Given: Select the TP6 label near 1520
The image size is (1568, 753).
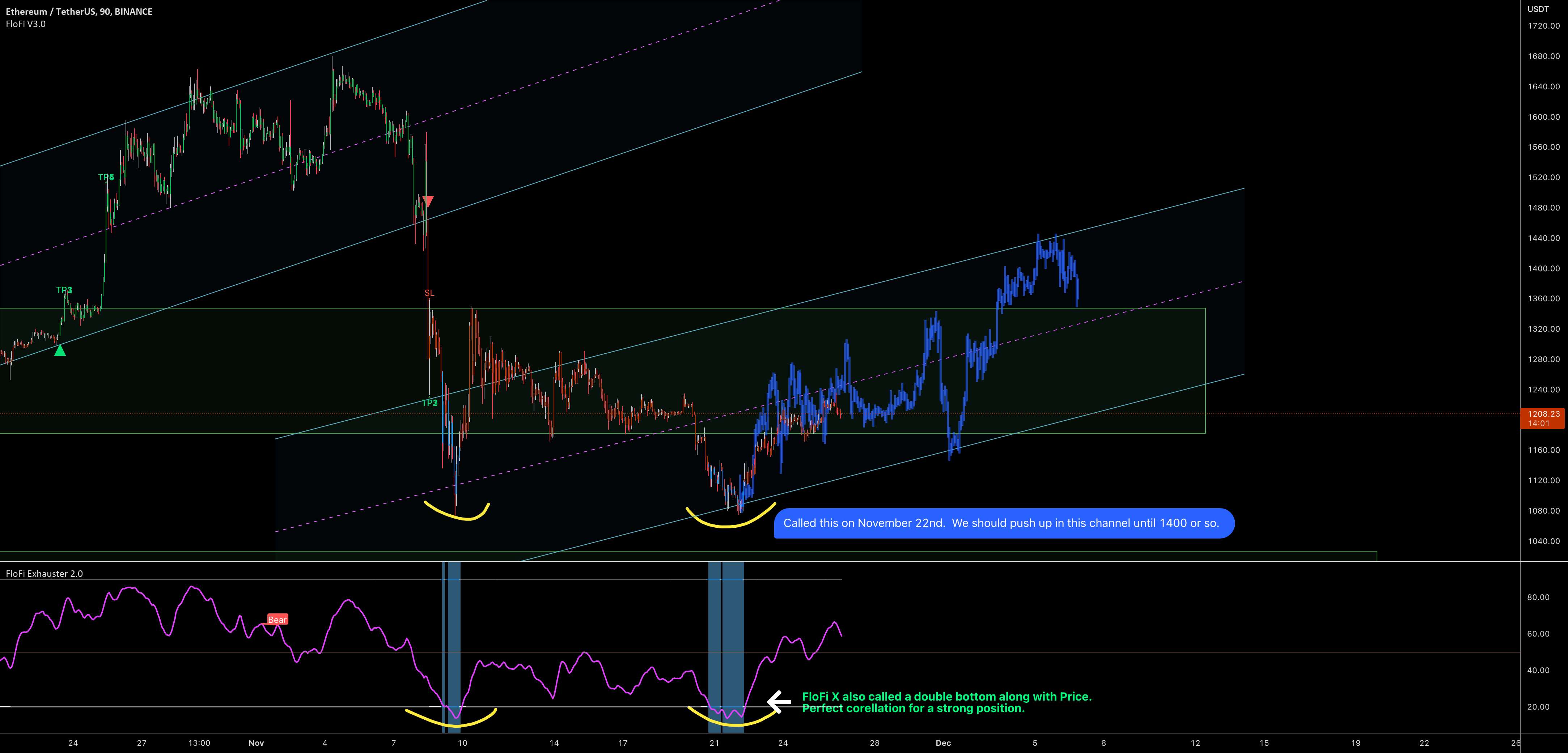Looking at the screenshot, I should (x=106, y=177).
